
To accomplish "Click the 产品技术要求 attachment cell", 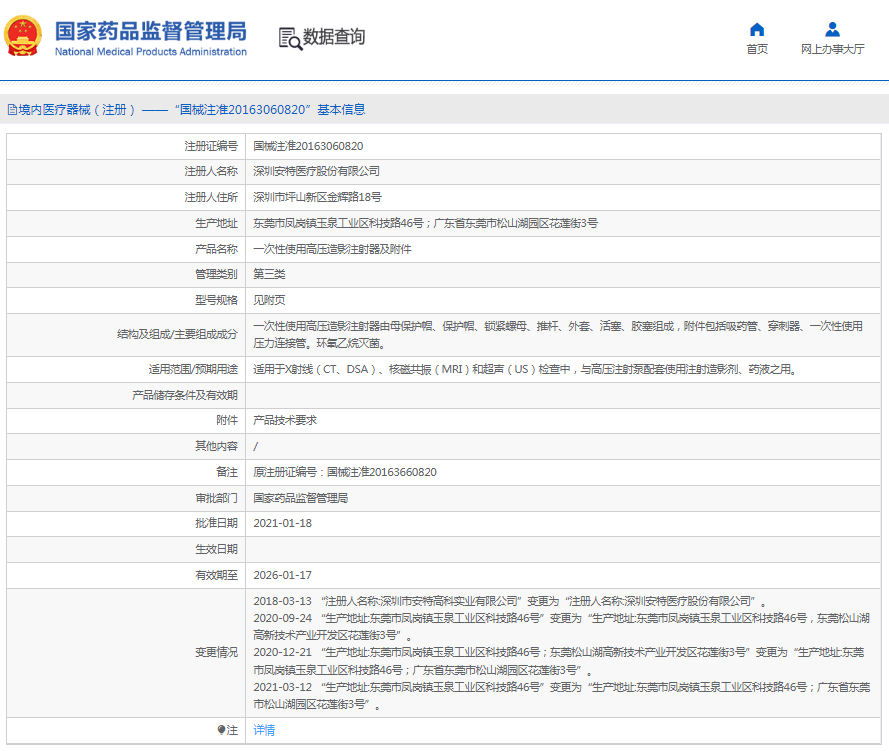I will [x=285, y=421].
